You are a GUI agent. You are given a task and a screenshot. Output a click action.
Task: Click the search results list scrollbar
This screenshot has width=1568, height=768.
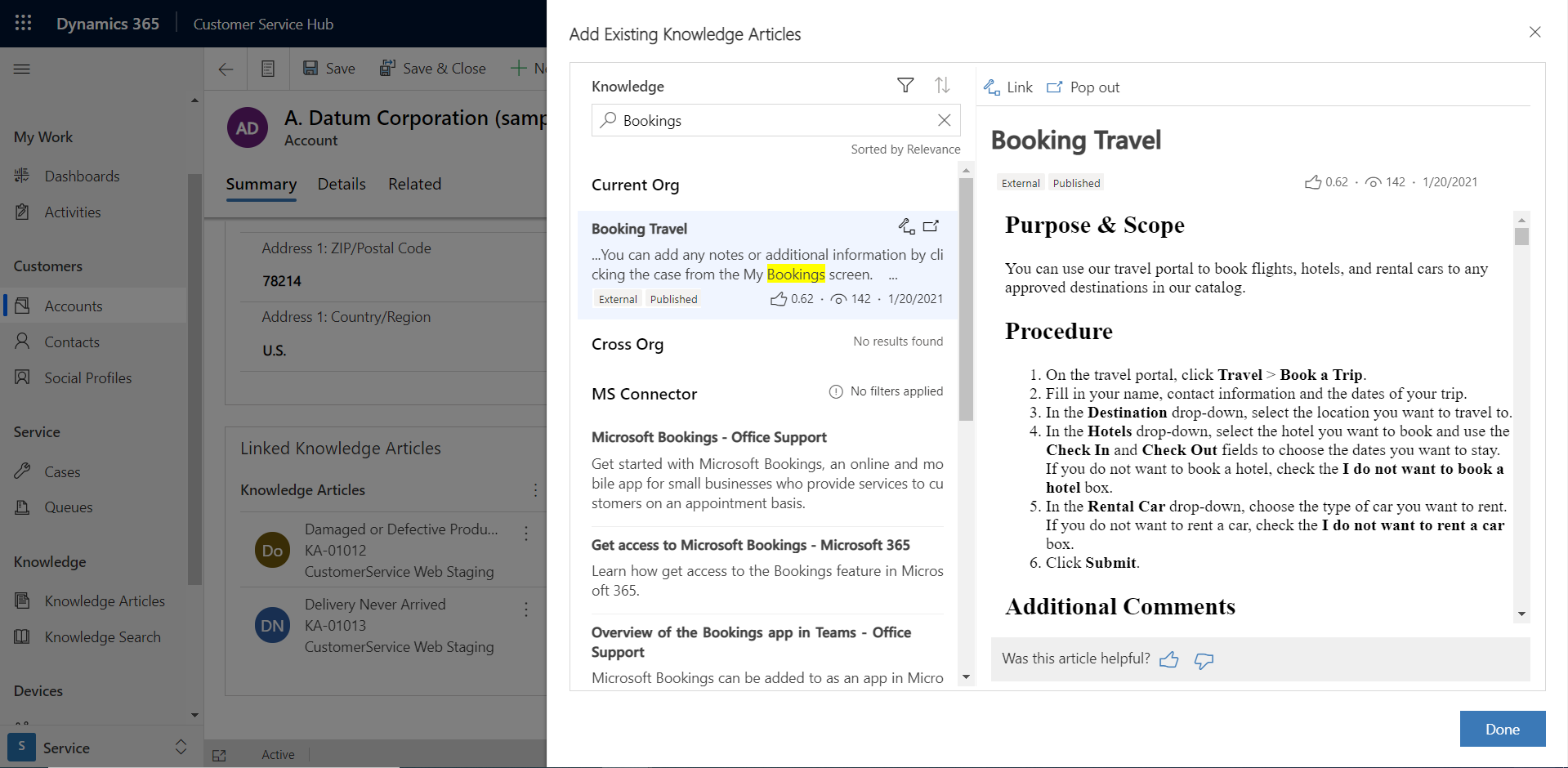tap(966, 298)
